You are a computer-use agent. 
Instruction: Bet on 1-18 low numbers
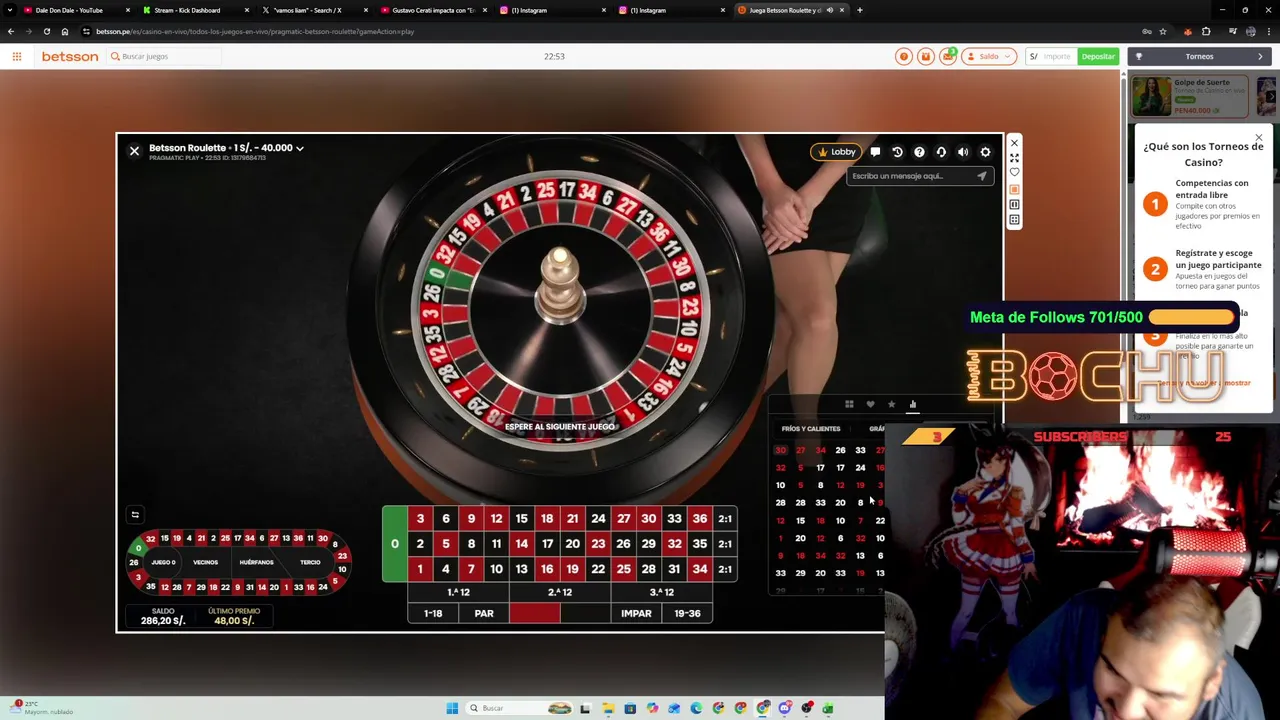433,613
